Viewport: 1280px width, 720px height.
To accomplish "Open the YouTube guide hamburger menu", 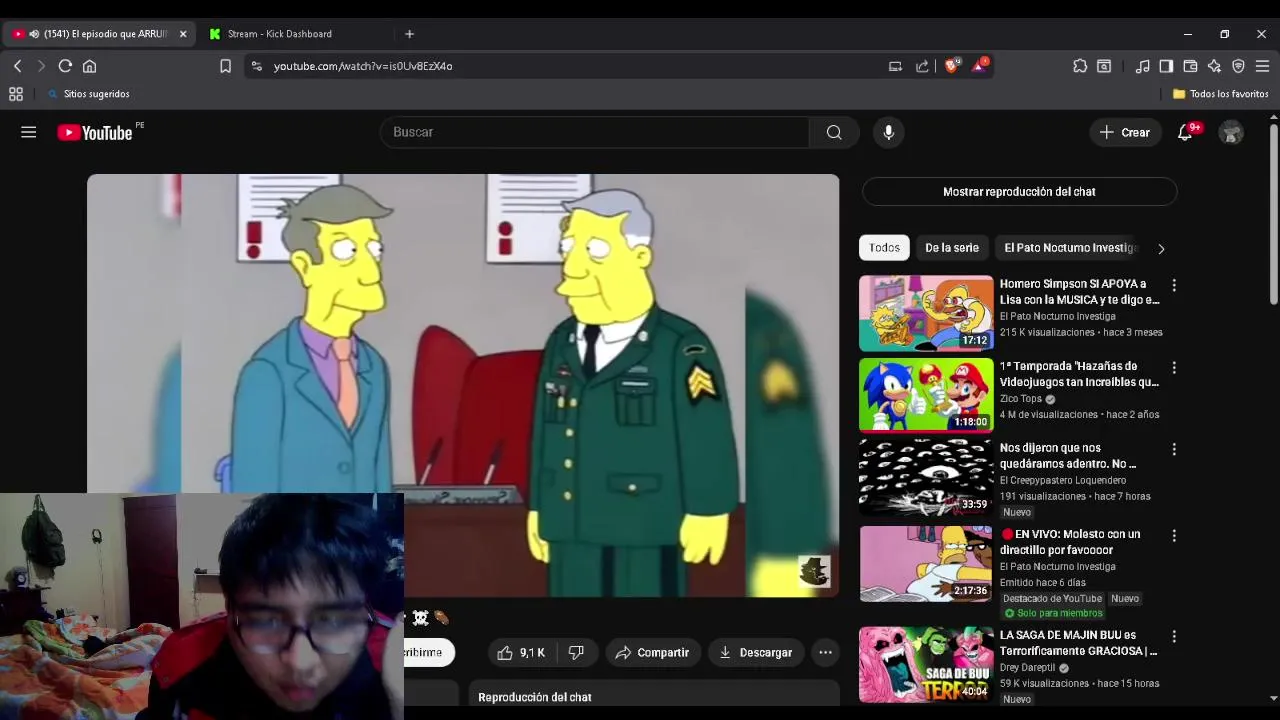I will coord(28,132).
